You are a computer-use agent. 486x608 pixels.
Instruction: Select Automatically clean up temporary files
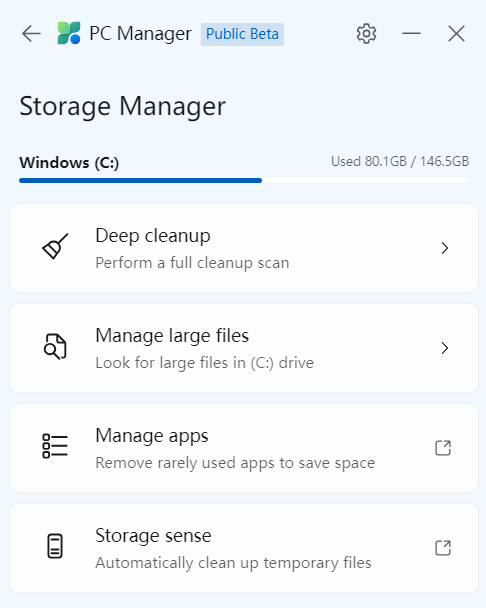click(233, 563)
